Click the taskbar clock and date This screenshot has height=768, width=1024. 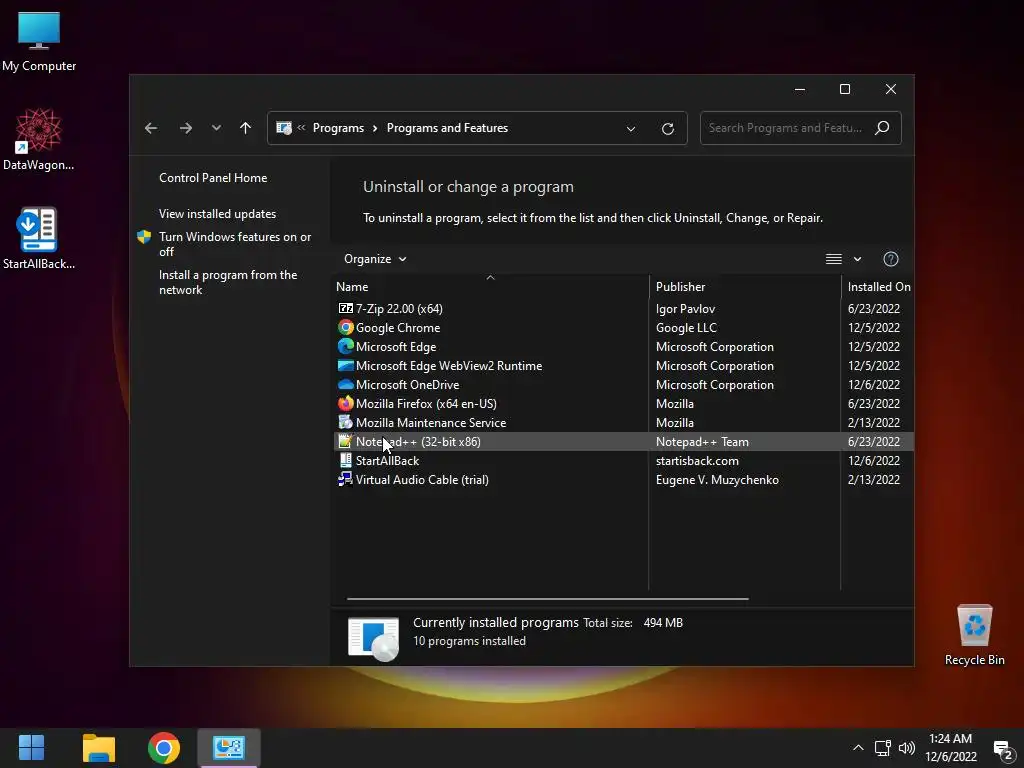coord(951,748)
